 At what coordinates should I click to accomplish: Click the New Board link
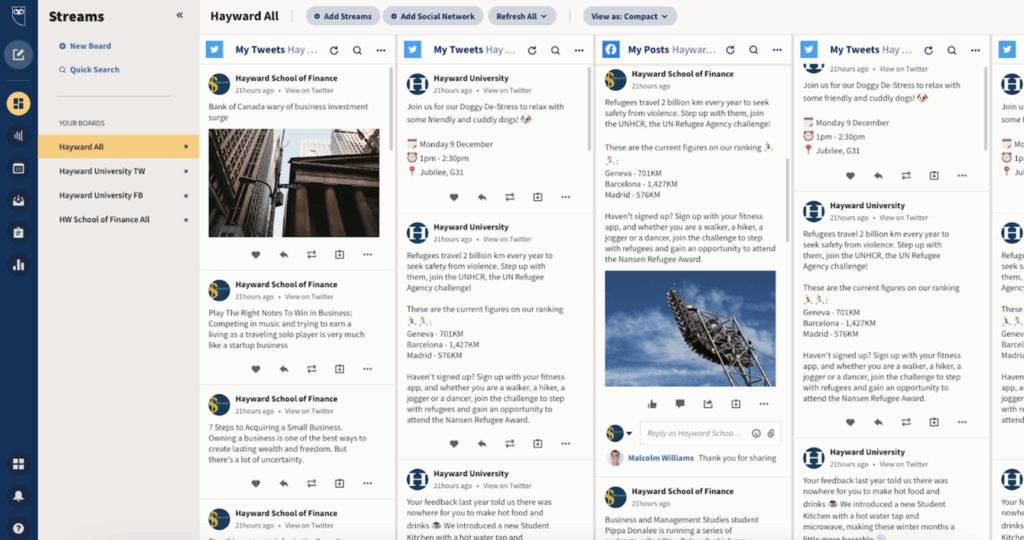(90, 46)
